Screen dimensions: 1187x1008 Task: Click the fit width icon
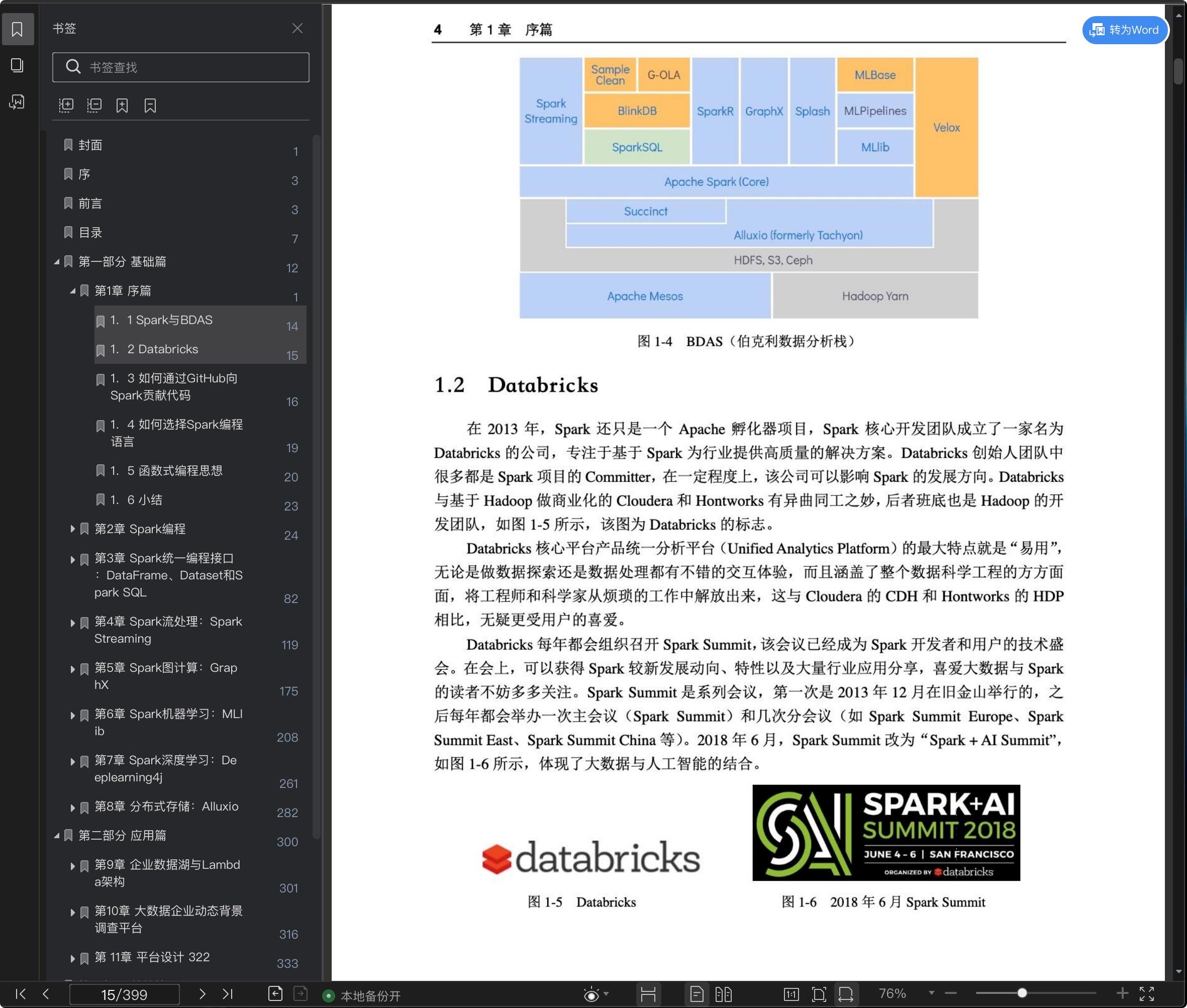[845, 994]
